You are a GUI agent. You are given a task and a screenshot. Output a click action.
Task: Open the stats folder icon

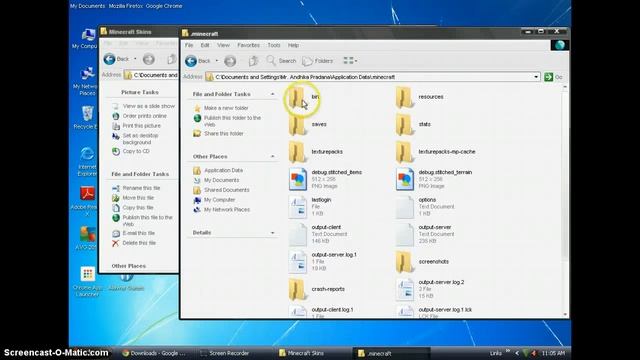pyautogui.click(x=404, y=125)
